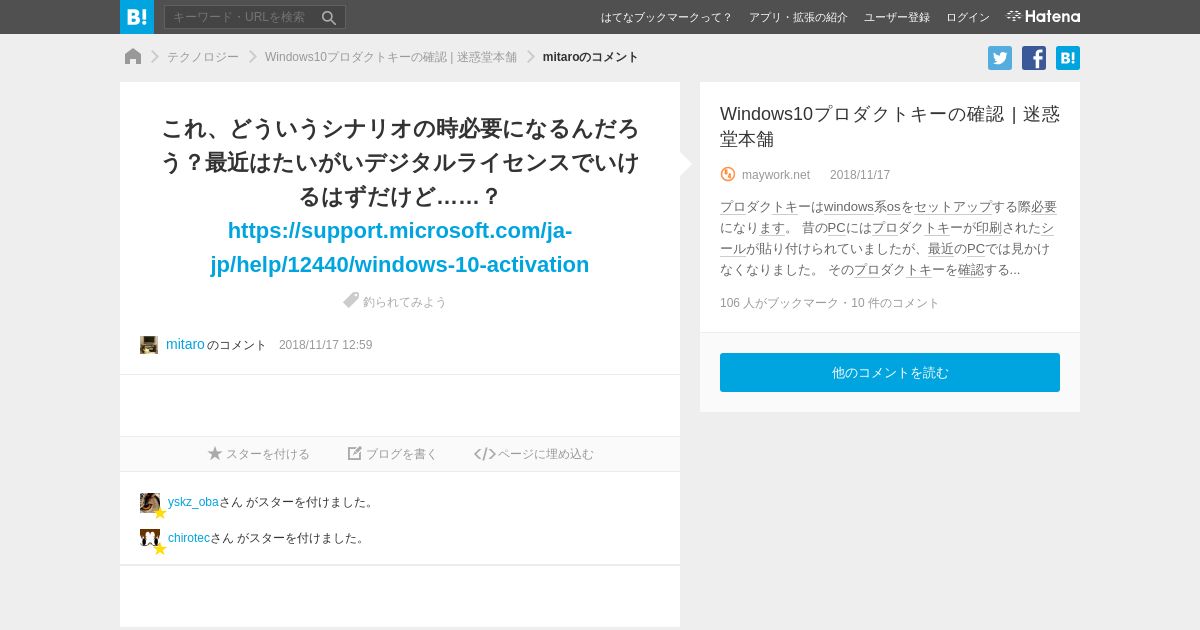The height and width of the screenshot is (630, 1200).
Task: Open chirotec user link
Action: pos(189,538)
